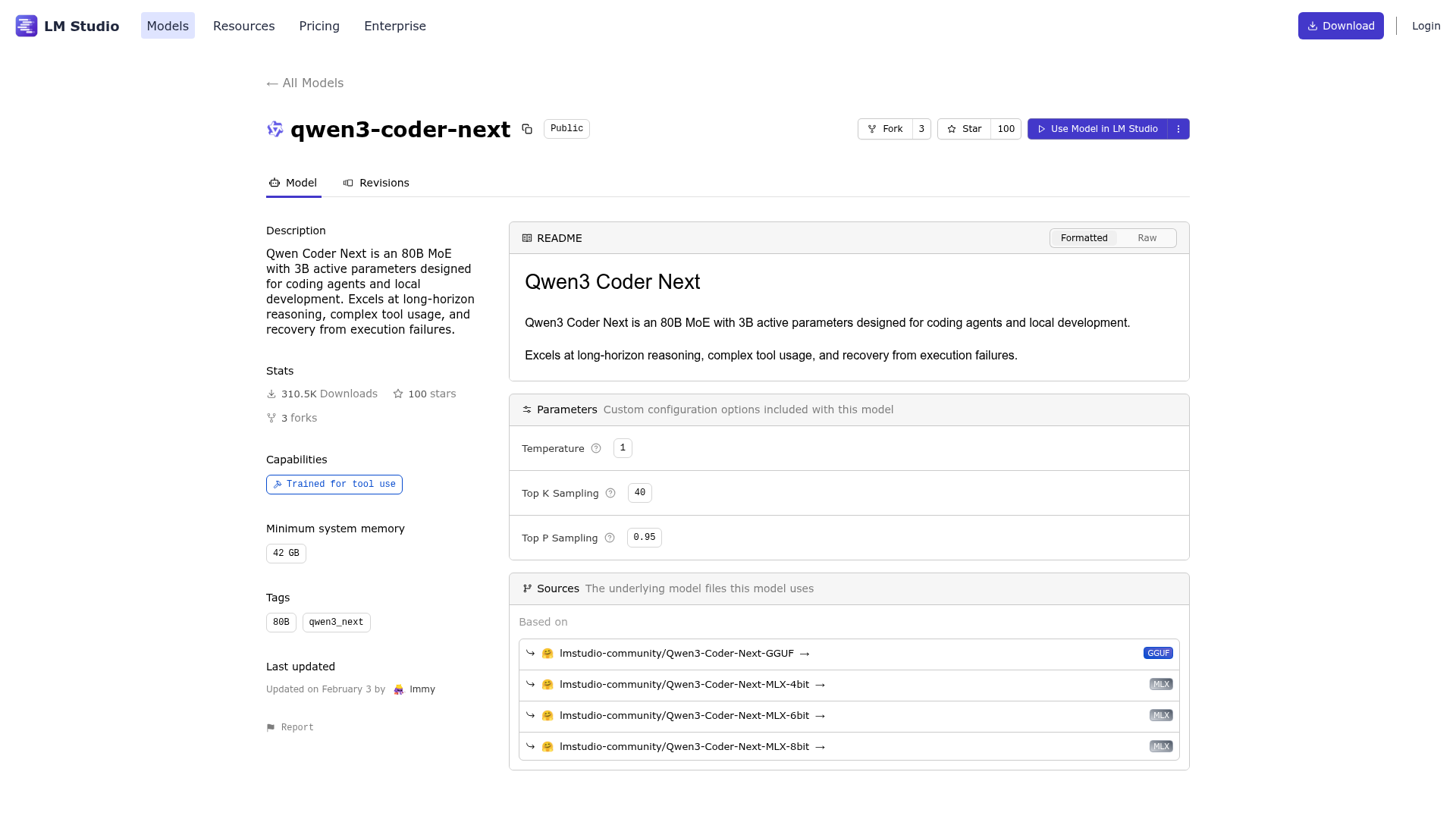
Task: Click the arrow after Qwen3-Coder-Next-MLX-4bit
Action: point(820,685)
